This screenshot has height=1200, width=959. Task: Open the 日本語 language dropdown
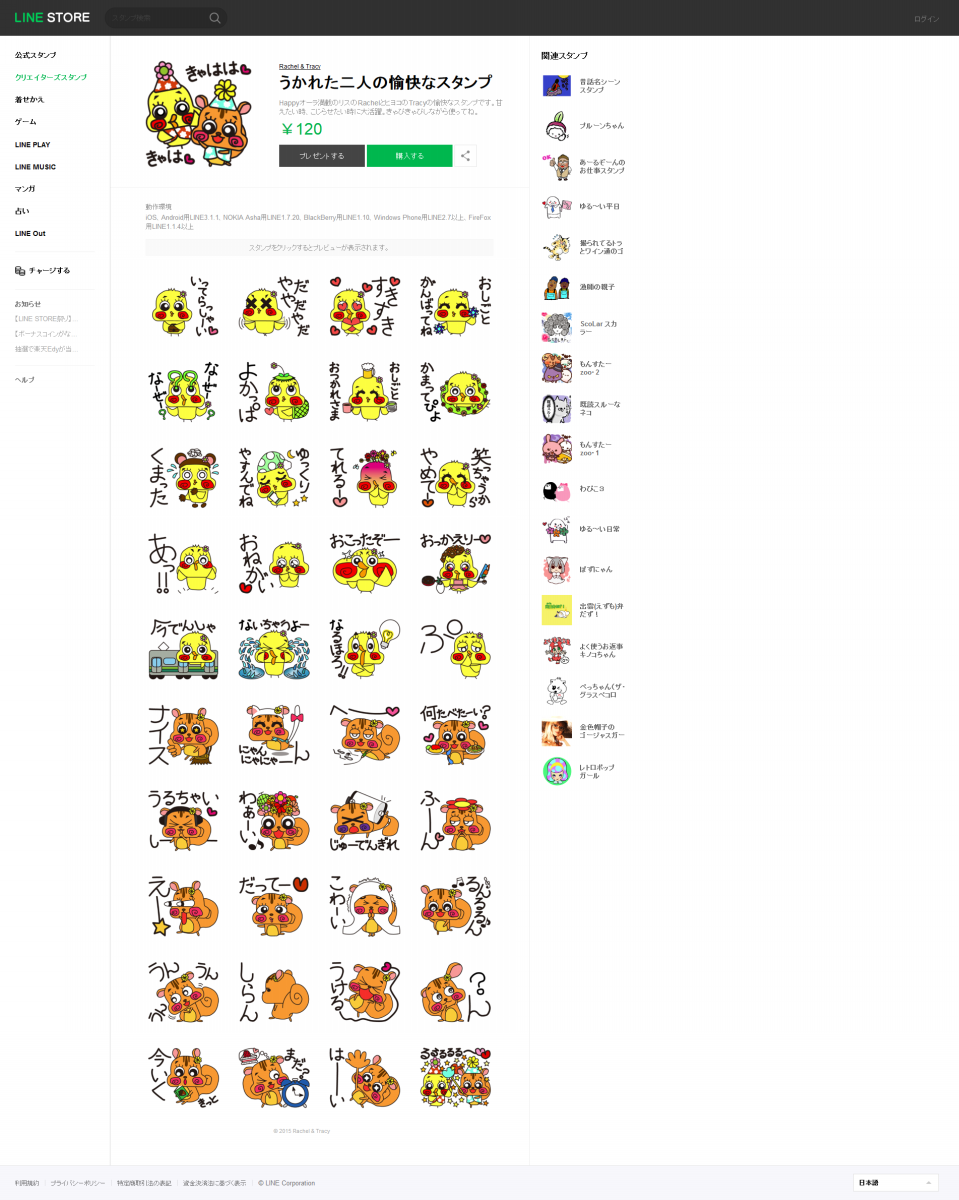[x=896, y=1183]
